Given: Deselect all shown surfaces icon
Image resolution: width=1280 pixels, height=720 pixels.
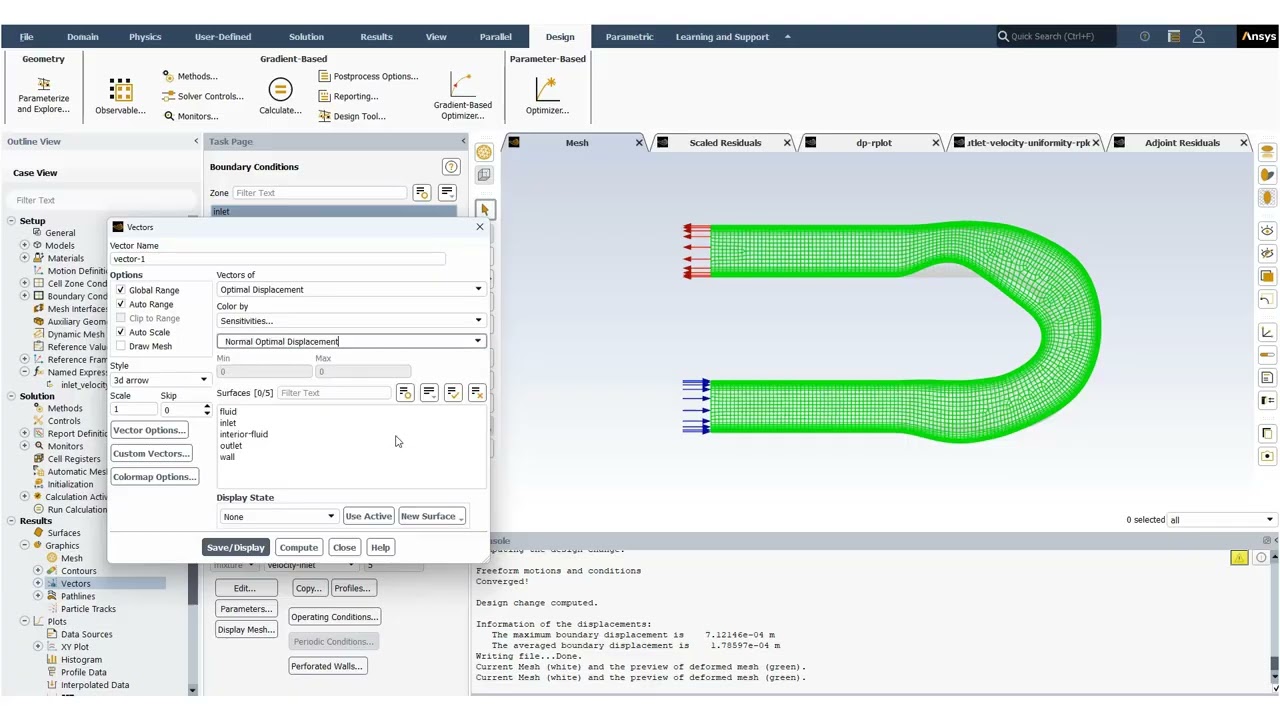Looking at the screenshot, I should click(477, 392).
